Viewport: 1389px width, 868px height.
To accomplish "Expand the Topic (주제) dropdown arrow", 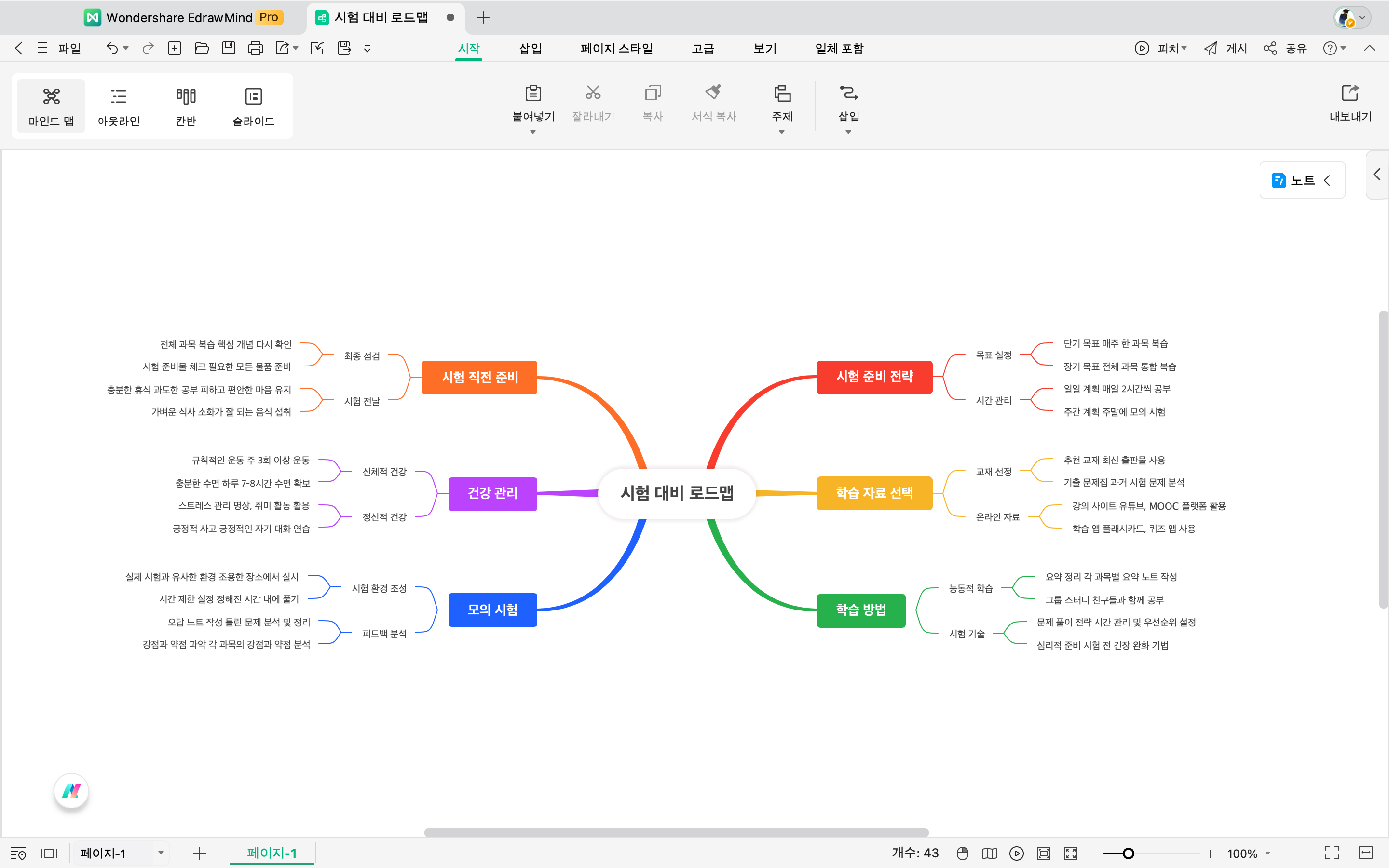I will coord(782,132).
